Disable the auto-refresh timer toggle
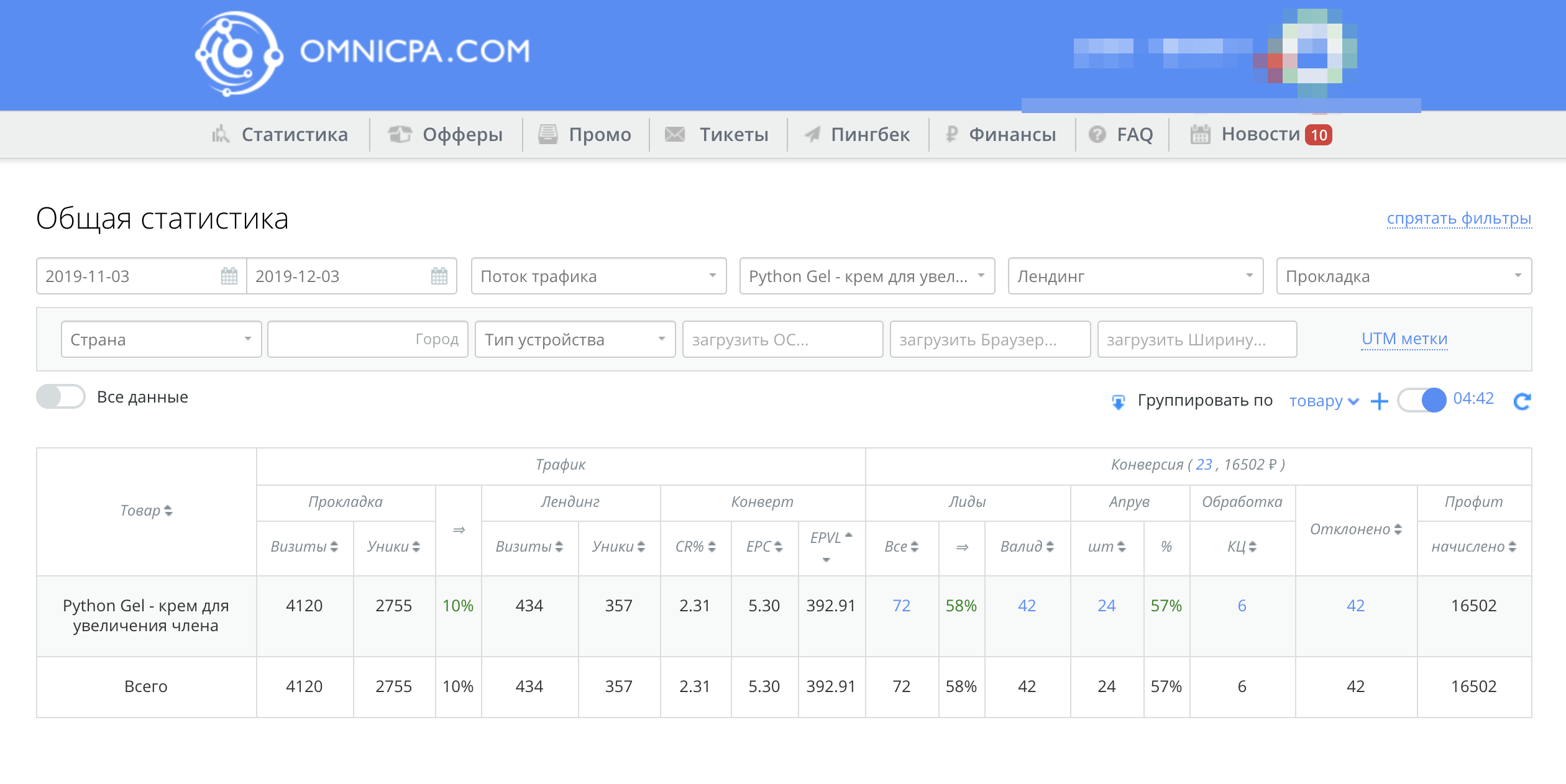The image size is (1566, 784). [x=1422, y=400]
